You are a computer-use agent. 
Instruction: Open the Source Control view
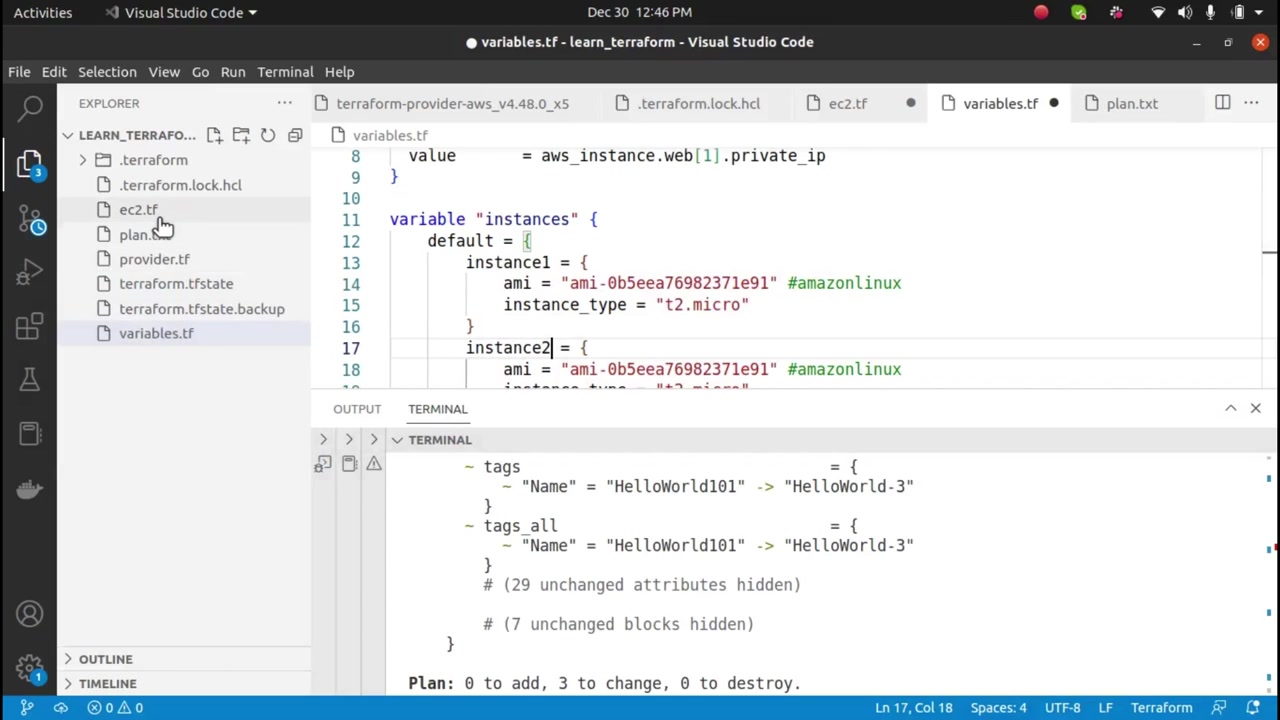click(x=30, y=218)
